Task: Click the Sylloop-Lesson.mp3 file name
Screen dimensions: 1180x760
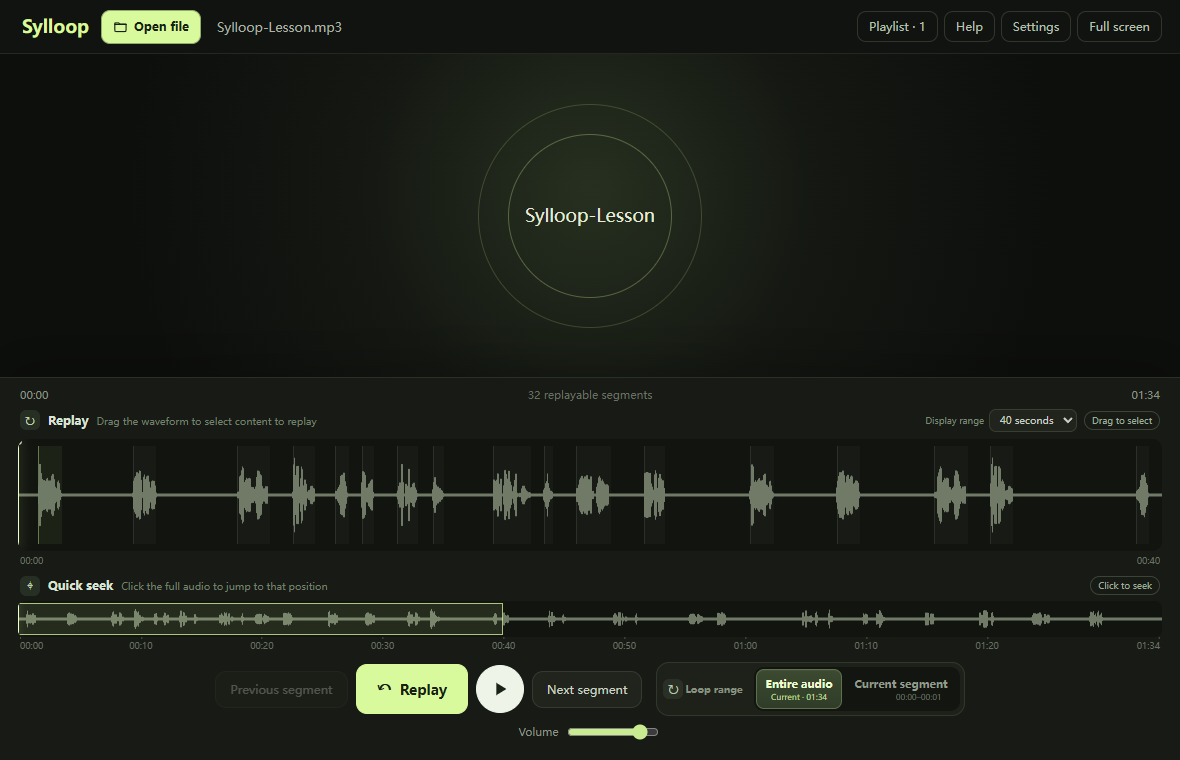Action: [279, 27]
